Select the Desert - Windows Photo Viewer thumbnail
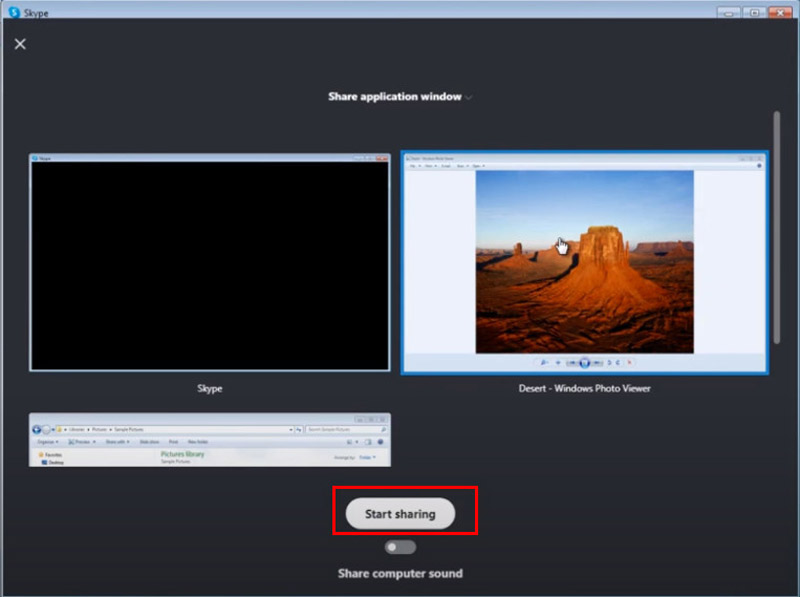Image resolution: width=800 pixels, height=597 pixels. (x=585, y=263)
